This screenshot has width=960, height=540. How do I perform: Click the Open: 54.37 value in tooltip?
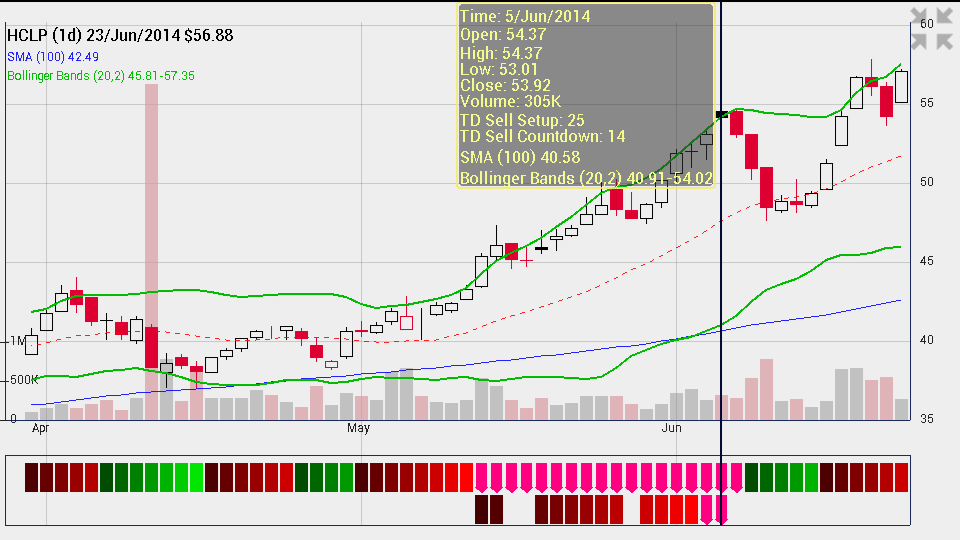(503, 35)
